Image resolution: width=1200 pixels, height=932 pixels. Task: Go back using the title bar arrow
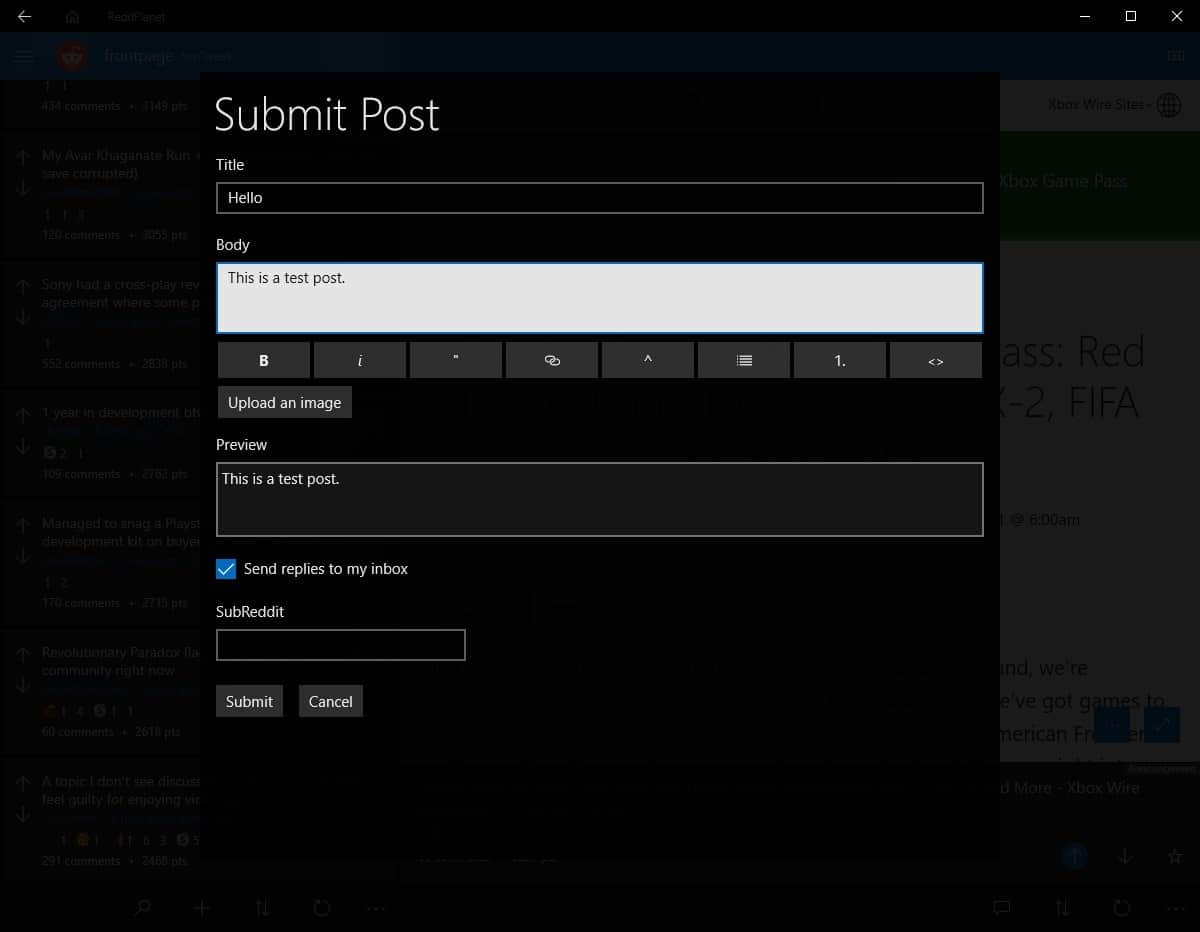coord(24,16)
